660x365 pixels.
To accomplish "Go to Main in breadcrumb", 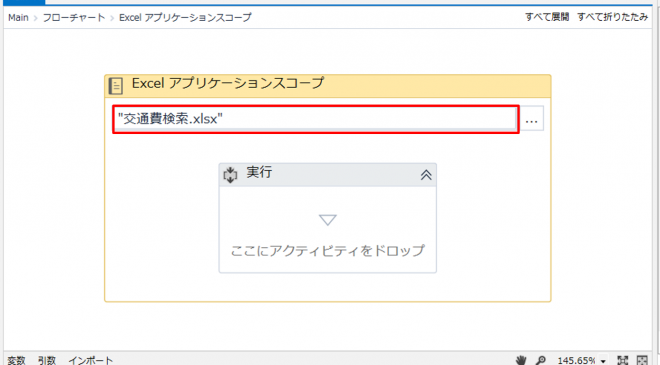I will [18, 18].
